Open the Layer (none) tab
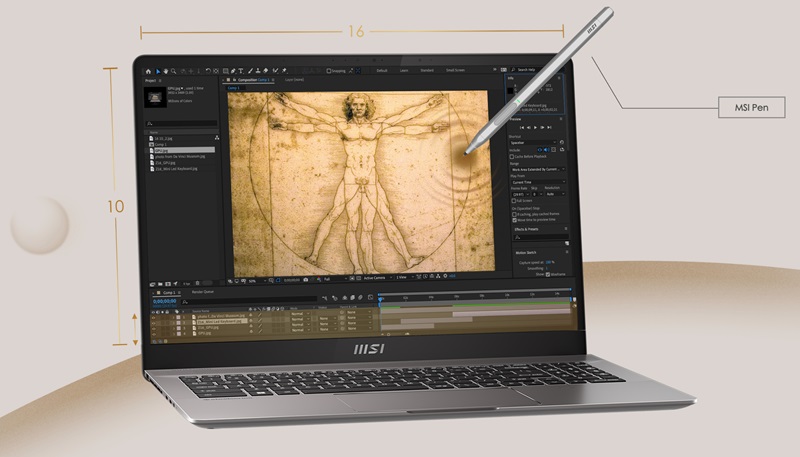The width and height of the screenshot is (800, 457). tap(294, 80)
